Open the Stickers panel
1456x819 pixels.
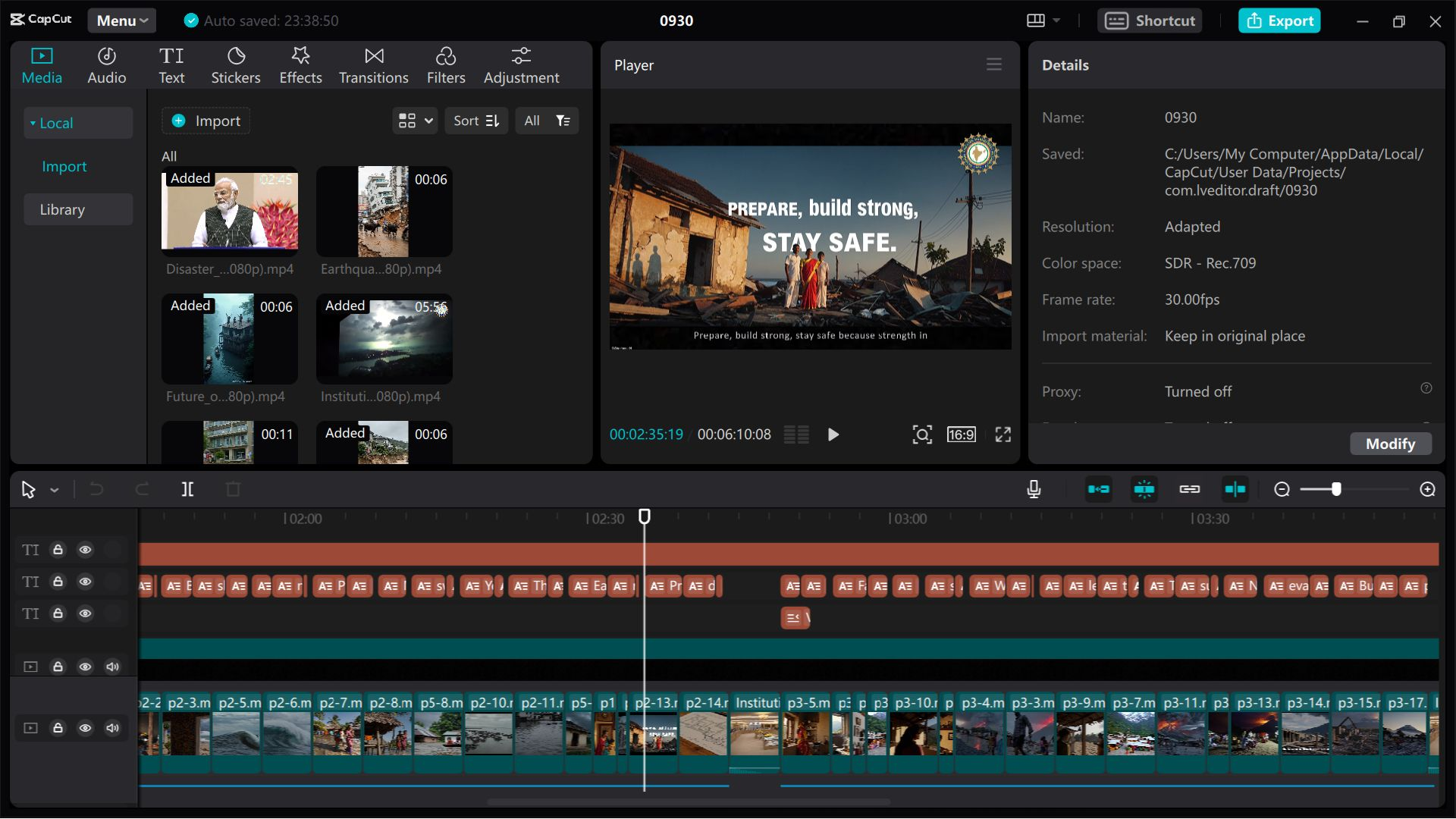[235, 65]
